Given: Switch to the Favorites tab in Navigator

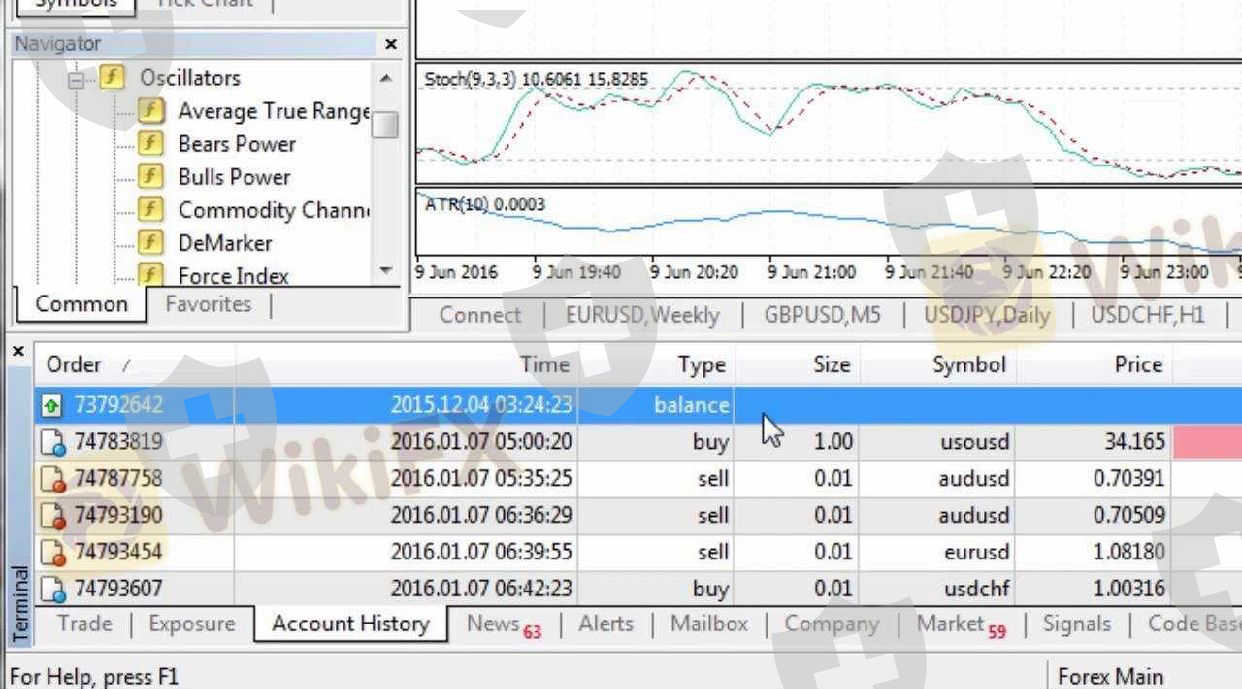Looking at the screenshot, I should [208, 304].
